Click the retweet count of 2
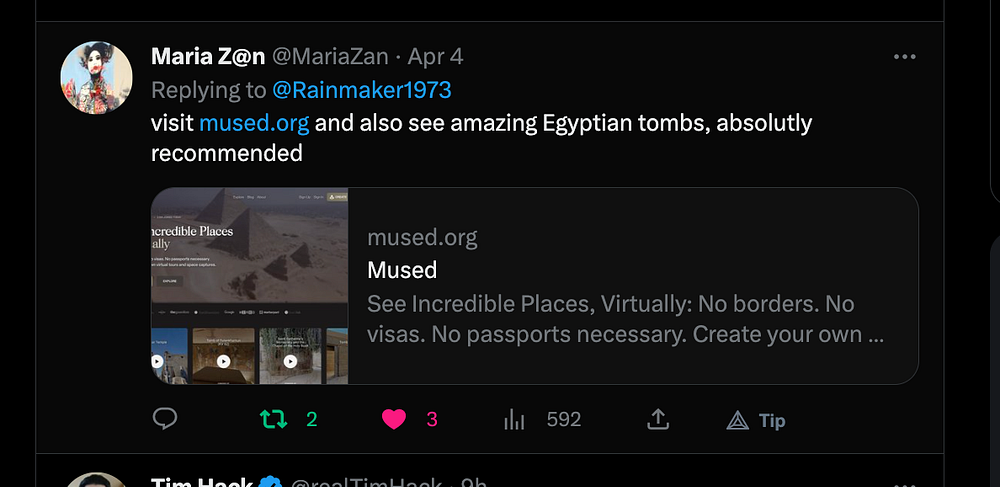 coord(312,420)
